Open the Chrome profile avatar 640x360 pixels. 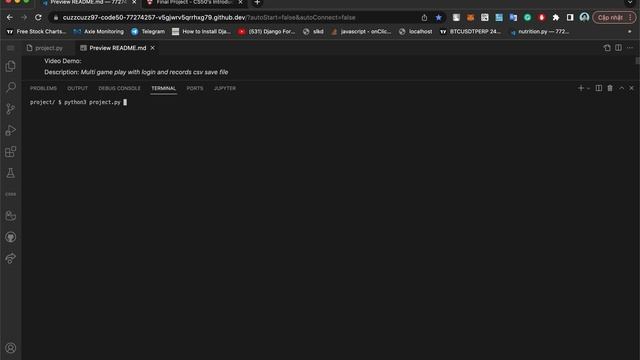click(584, 18)
